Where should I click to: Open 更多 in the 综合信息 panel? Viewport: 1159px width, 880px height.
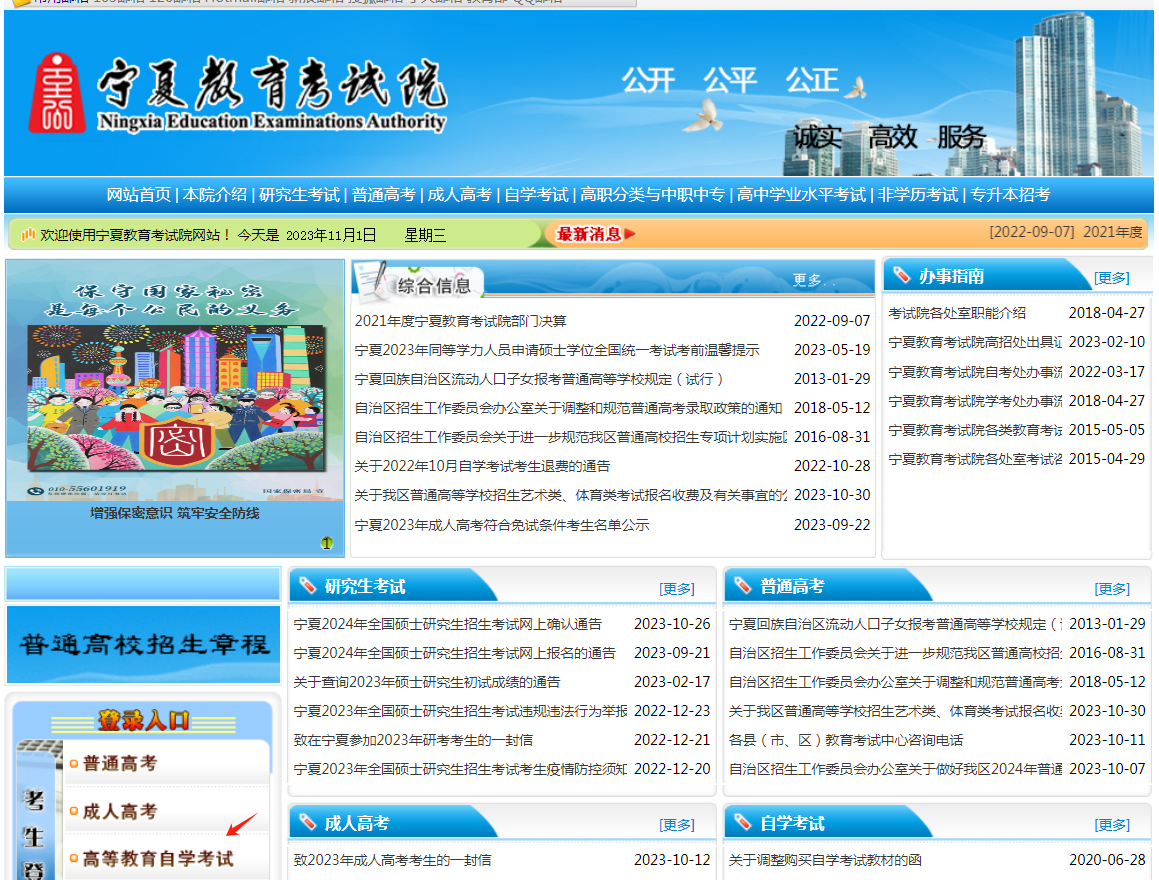808,280
